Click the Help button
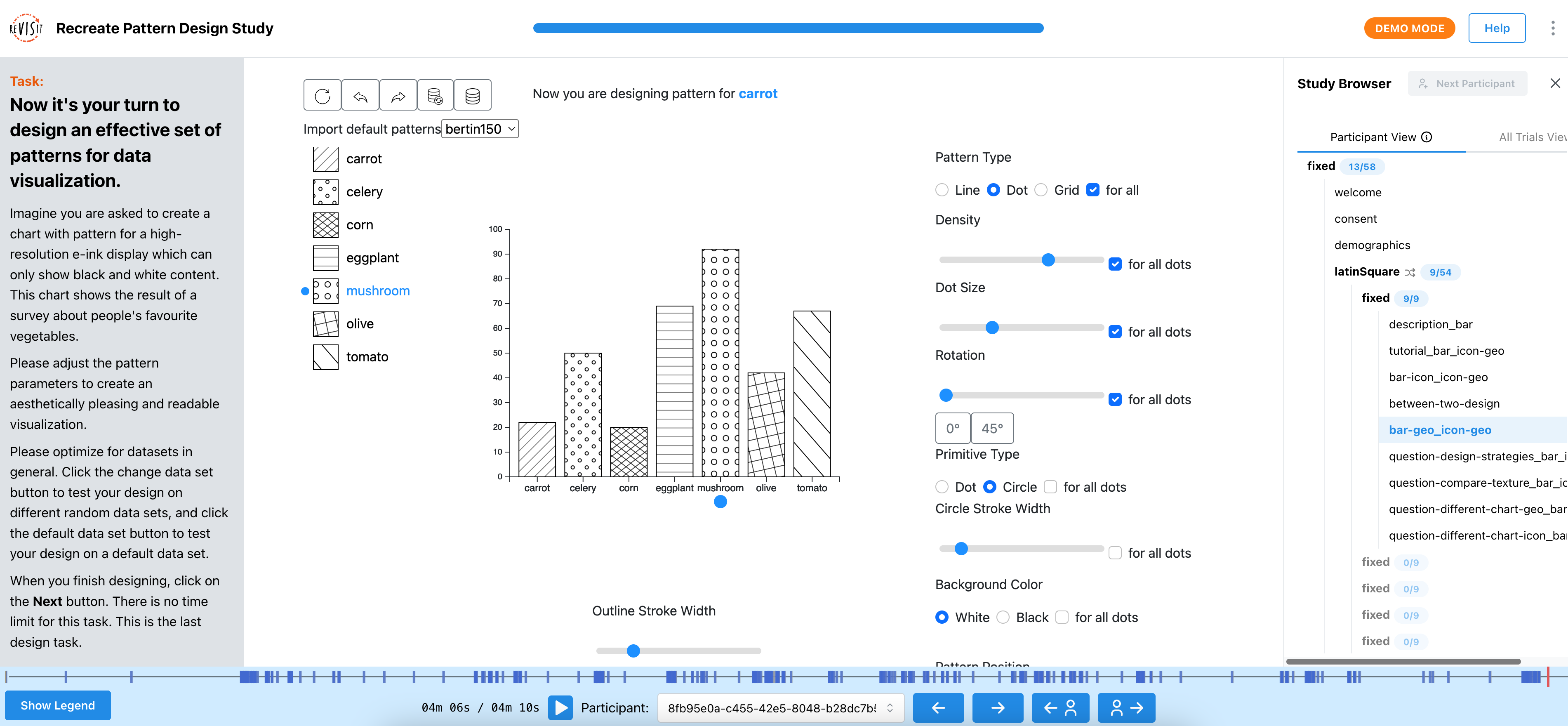Viewport: 1568px width, 726px height. [x=1496, y=28]
